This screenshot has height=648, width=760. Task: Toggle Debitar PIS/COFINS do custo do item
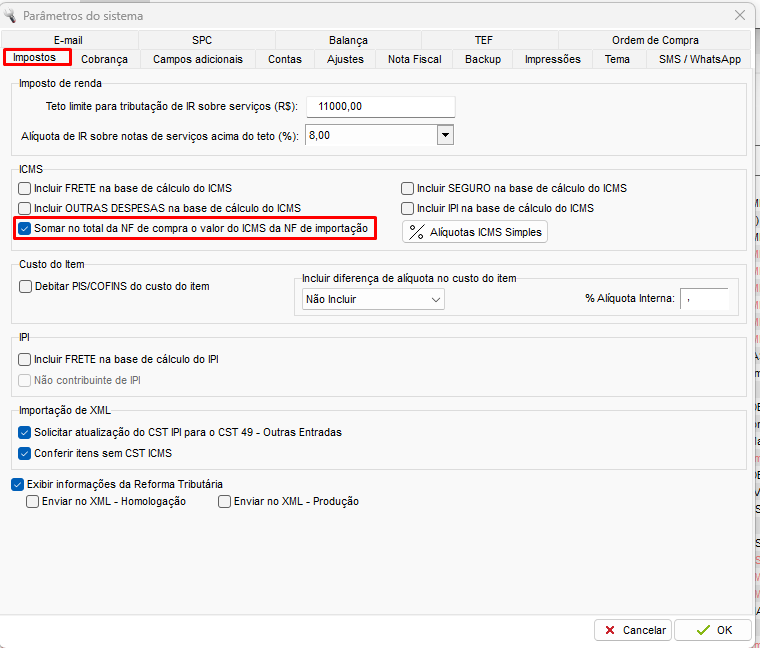click(x=25, y=286)
